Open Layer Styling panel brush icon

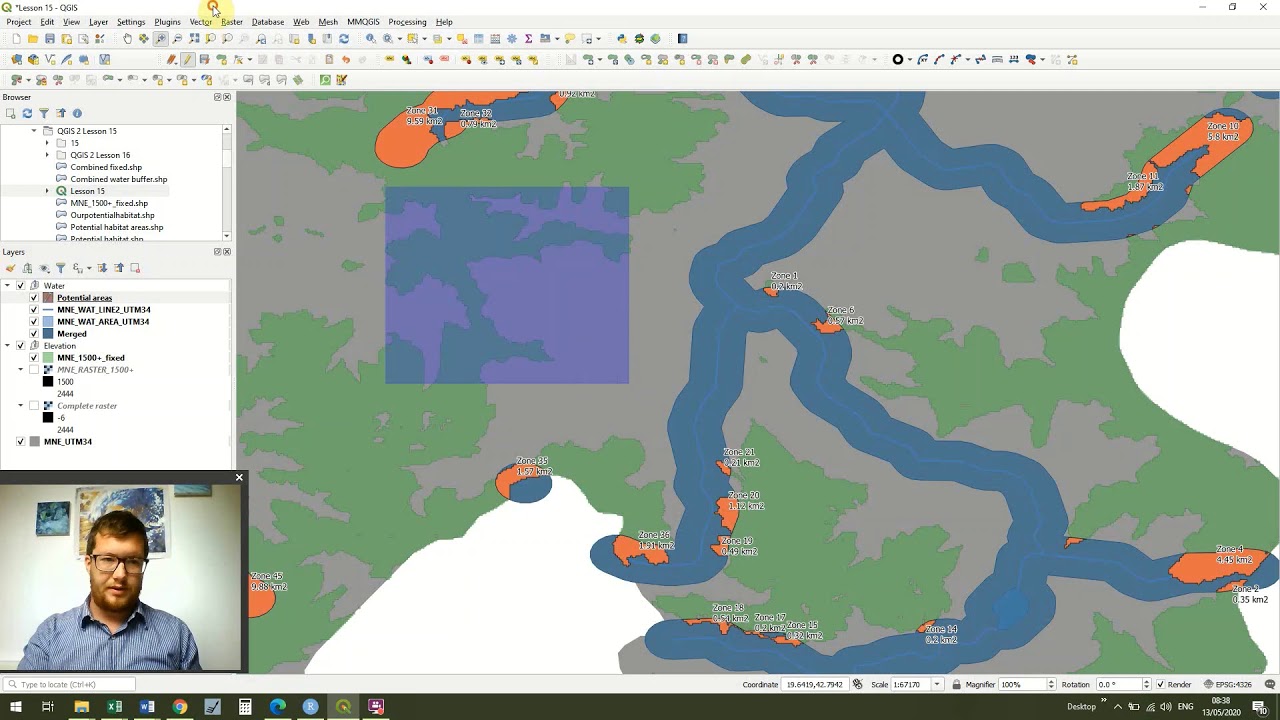[10, 268]
